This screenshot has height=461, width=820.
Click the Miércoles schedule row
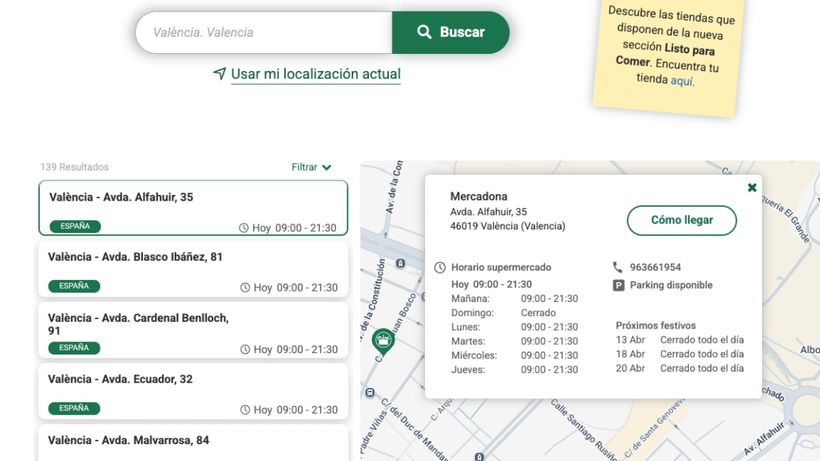[x=515, y=355]
